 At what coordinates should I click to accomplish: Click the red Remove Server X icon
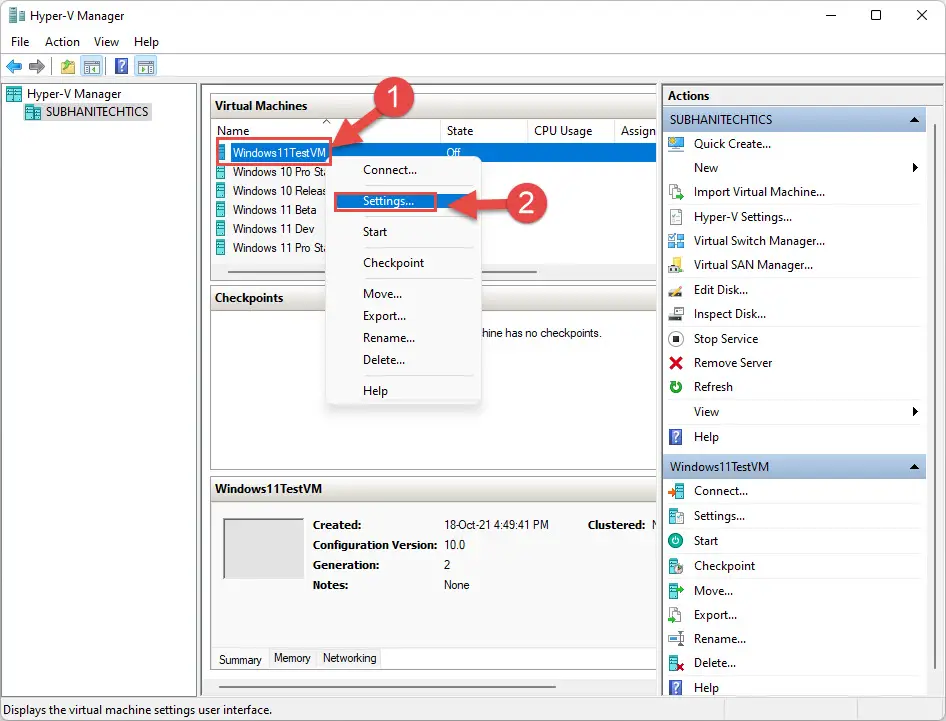(676, 363)
